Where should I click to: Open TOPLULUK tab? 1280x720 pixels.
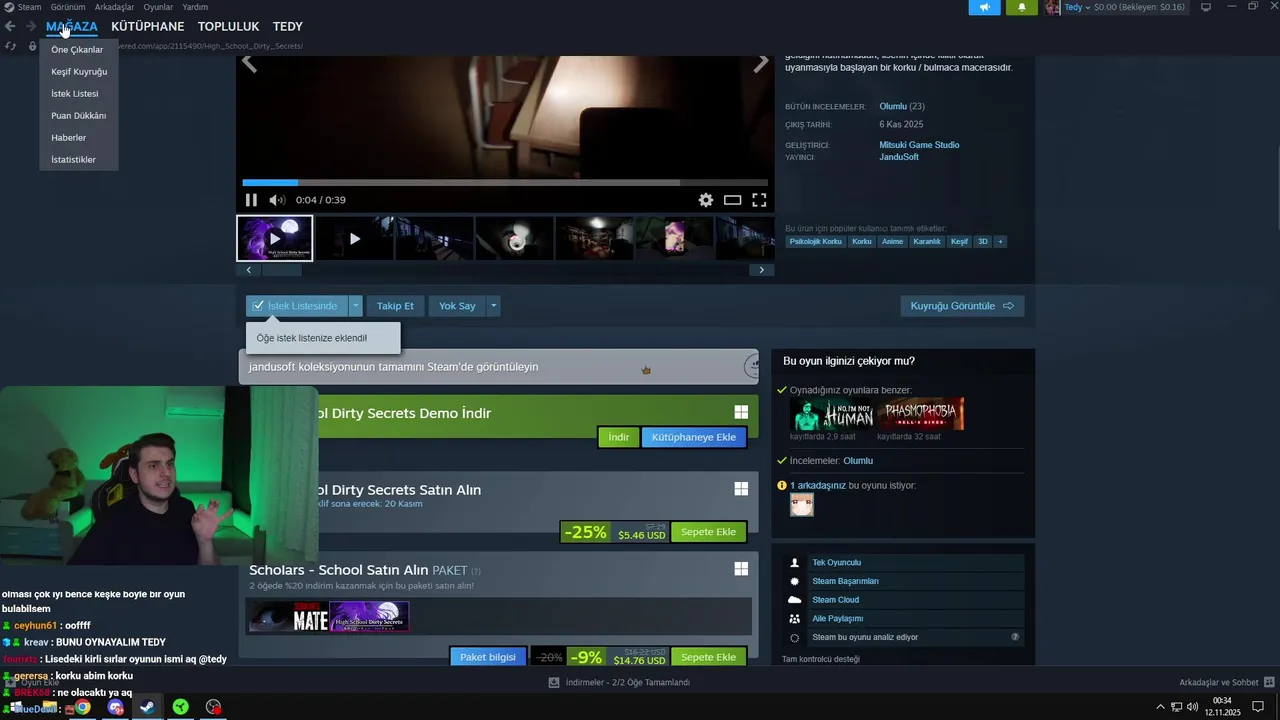(228, 26)
